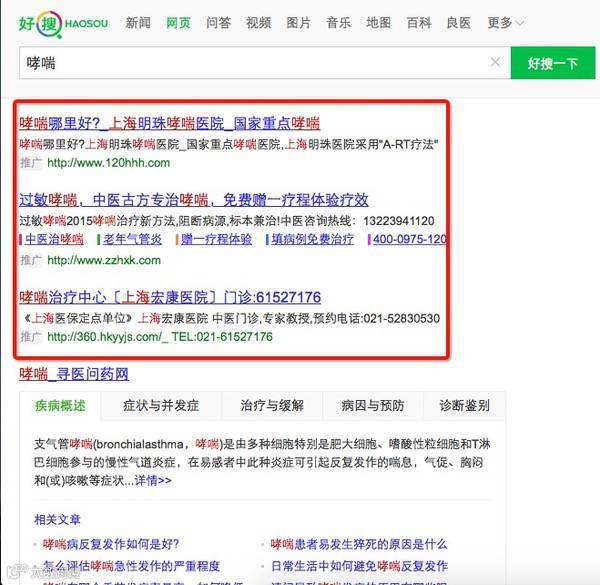The height and width of the screenshot is (585, 600).
Task: Visit http://www.zzhxk.com URL
Action: point(104,260)
